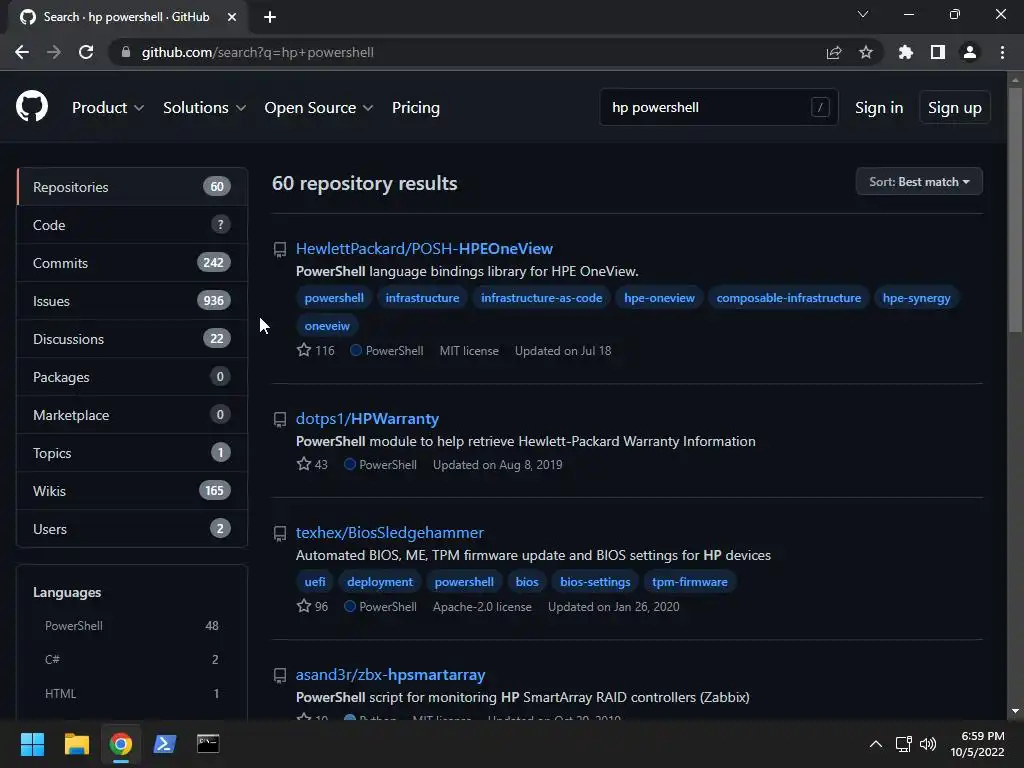
Task: Show hidden system tray icons
Action: (876, 744)
